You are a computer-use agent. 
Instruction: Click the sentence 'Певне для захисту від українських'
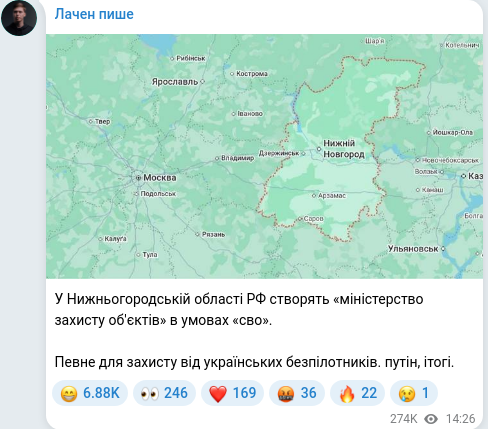click(x=169, y=362)
